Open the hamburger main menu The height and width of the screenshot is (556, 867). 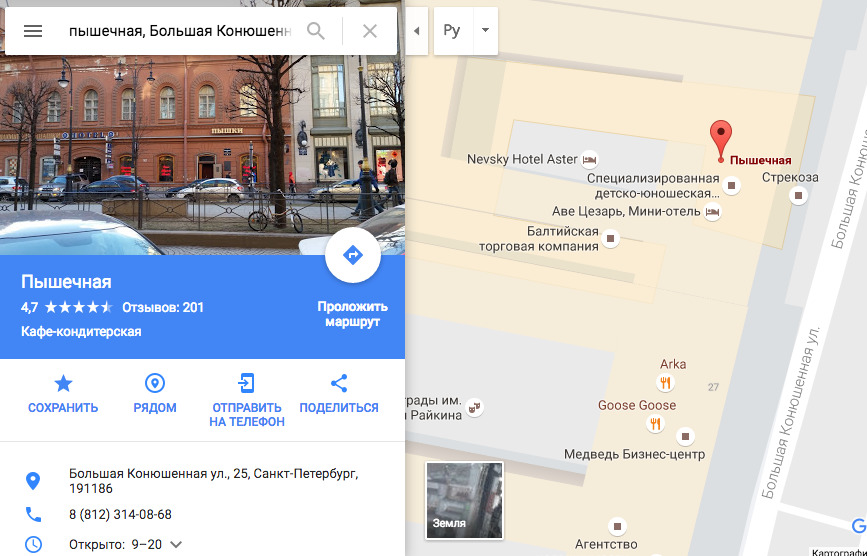(33, 31)
